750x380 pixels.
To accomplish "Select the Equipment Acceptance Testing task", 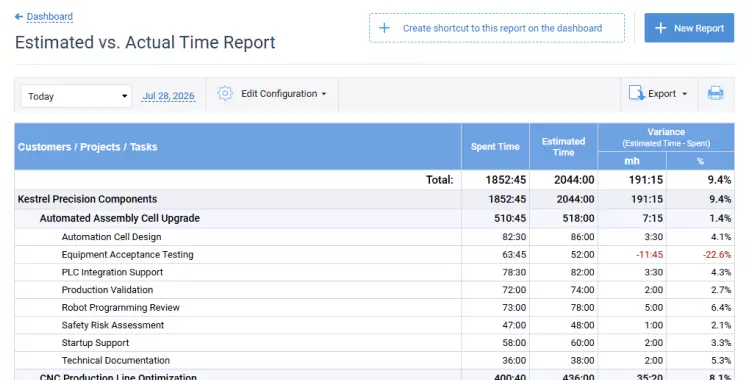I will tap(374, 255).
